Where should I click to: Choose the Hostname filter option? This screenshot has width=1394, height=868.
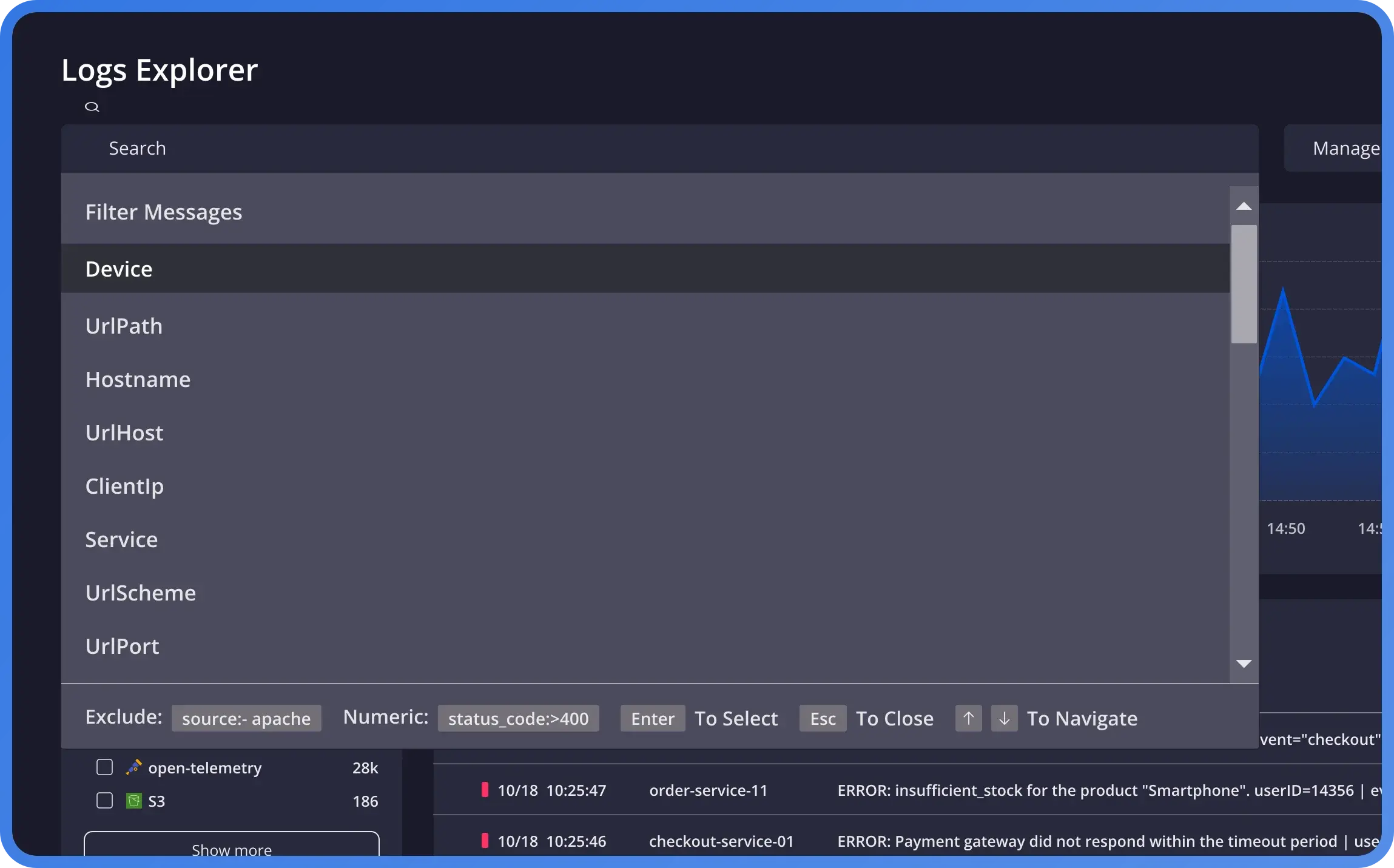pos(138,380)
